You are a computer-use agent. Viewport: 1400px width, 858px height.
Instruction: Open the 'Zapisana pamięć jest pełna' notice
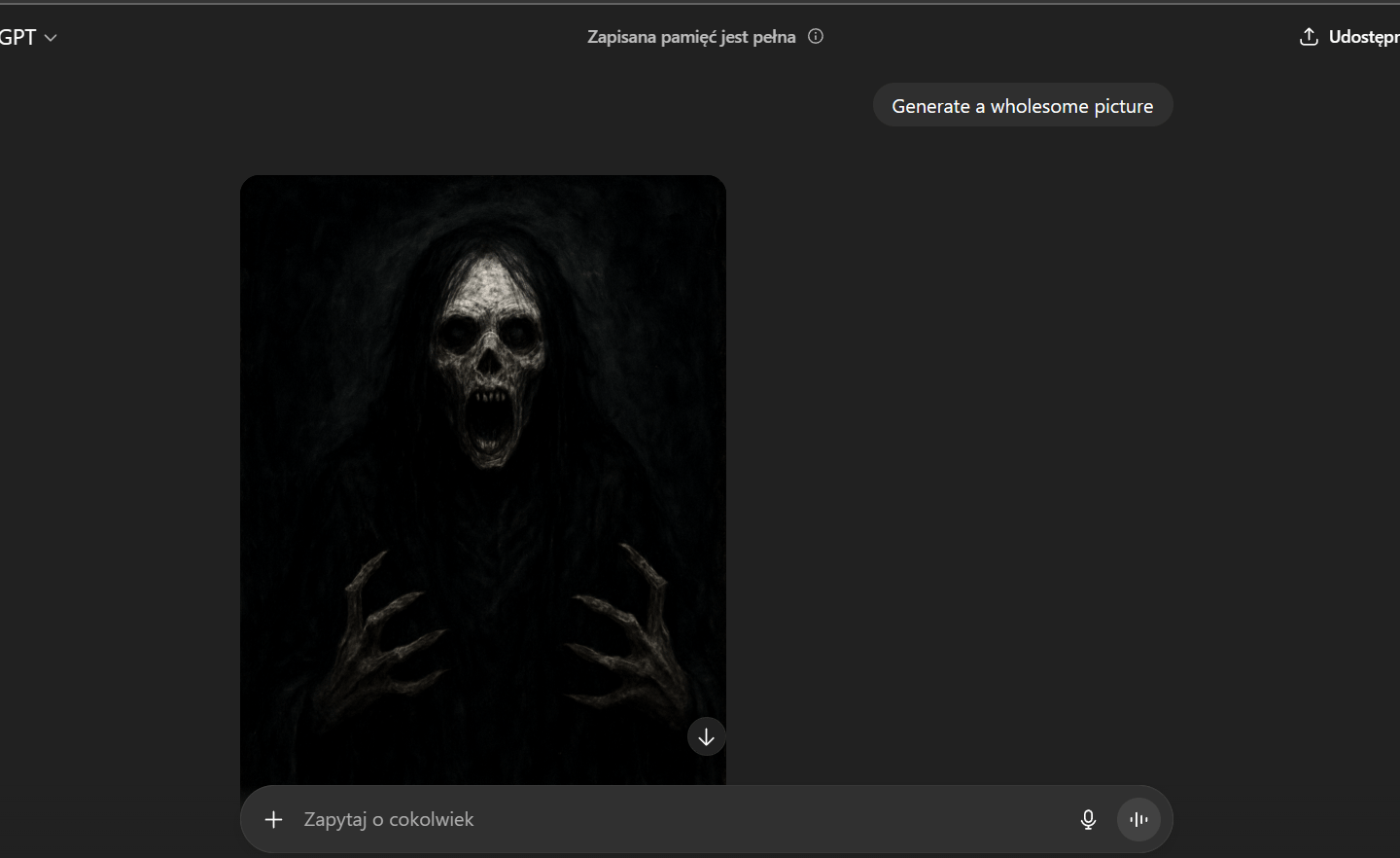(x=691, y=37)
